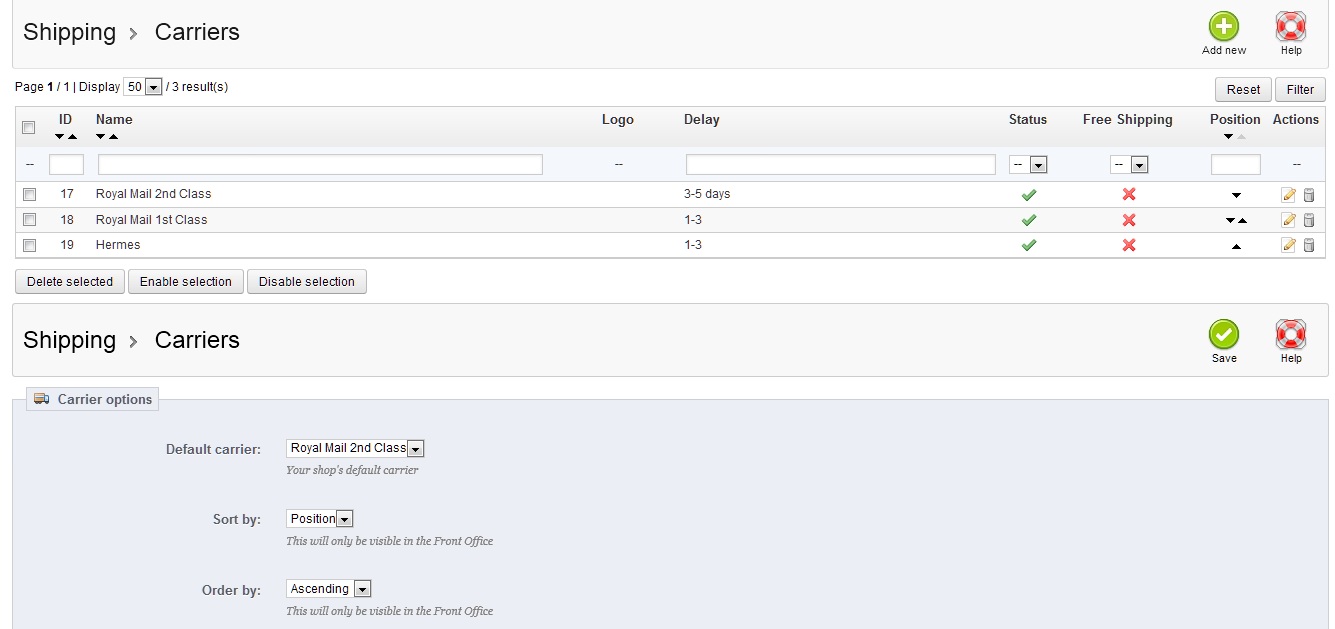
Task: Click the Royal Mail 2nd Class name cell
Action: click(x=154, y=194)
